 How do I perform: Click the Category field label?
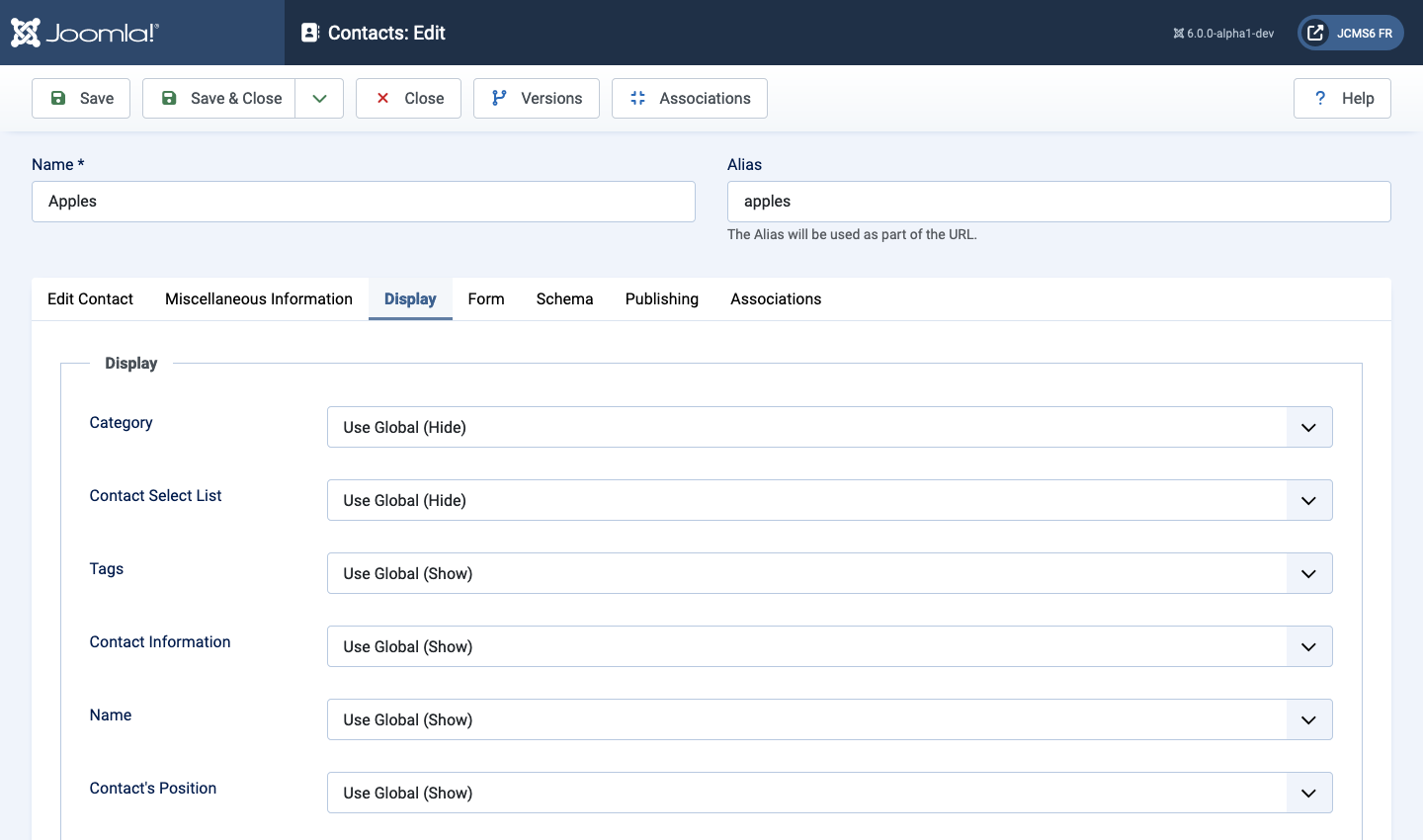[x=121, y=423]
